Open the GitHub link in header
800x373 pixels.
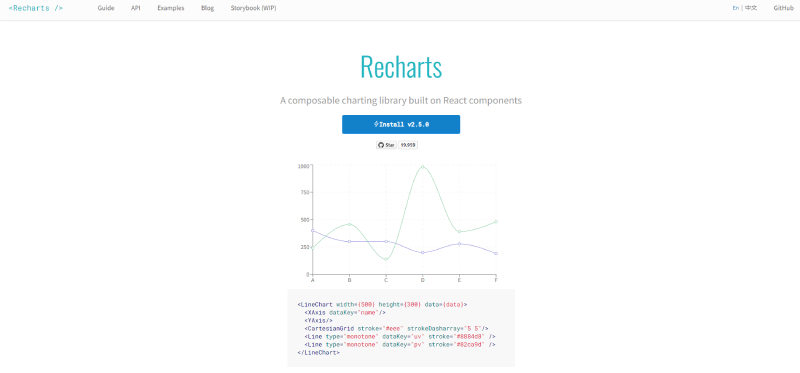784,8
